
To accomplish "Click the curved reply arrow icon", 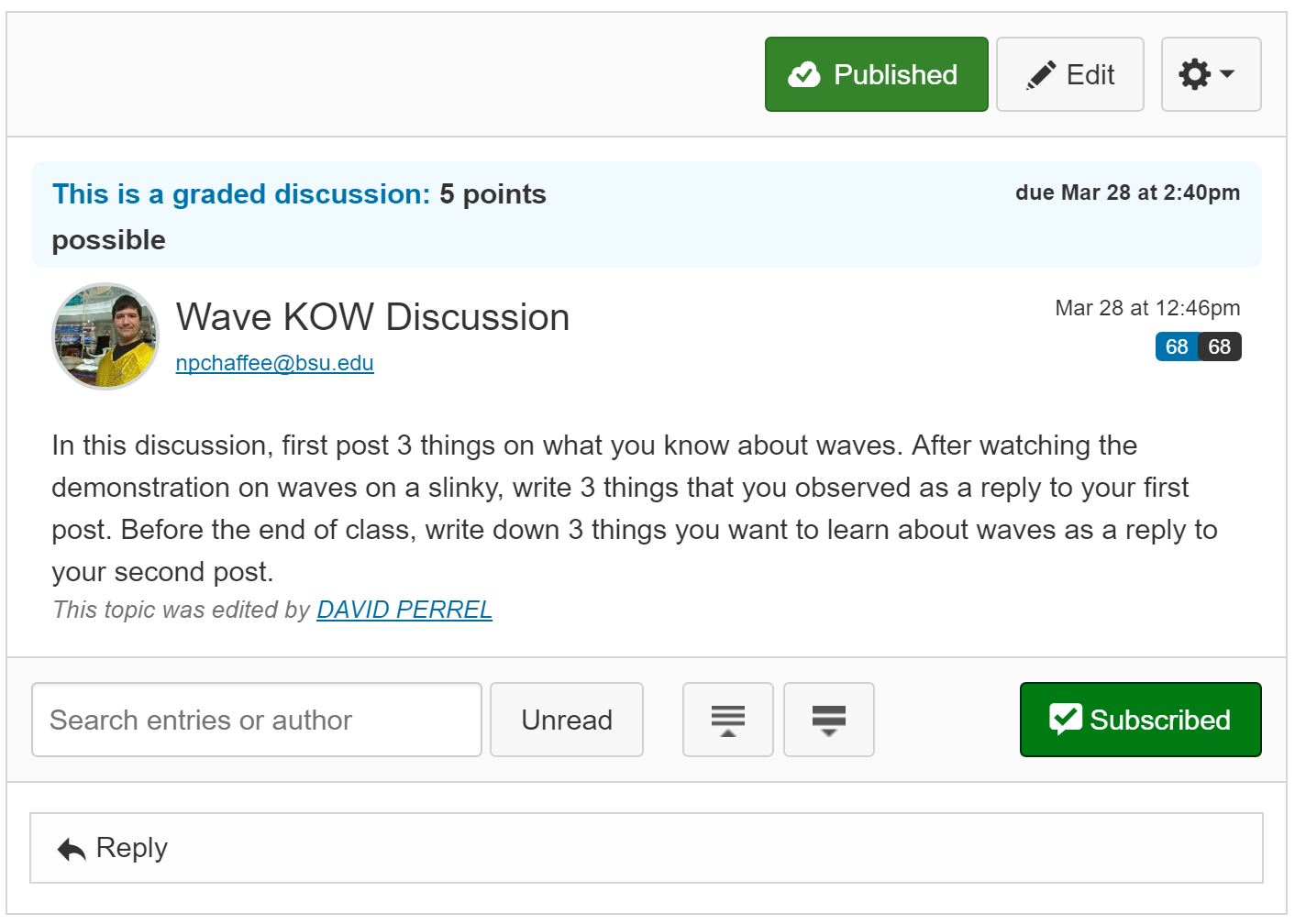I will pyautogui.click(x=72, y=849).
